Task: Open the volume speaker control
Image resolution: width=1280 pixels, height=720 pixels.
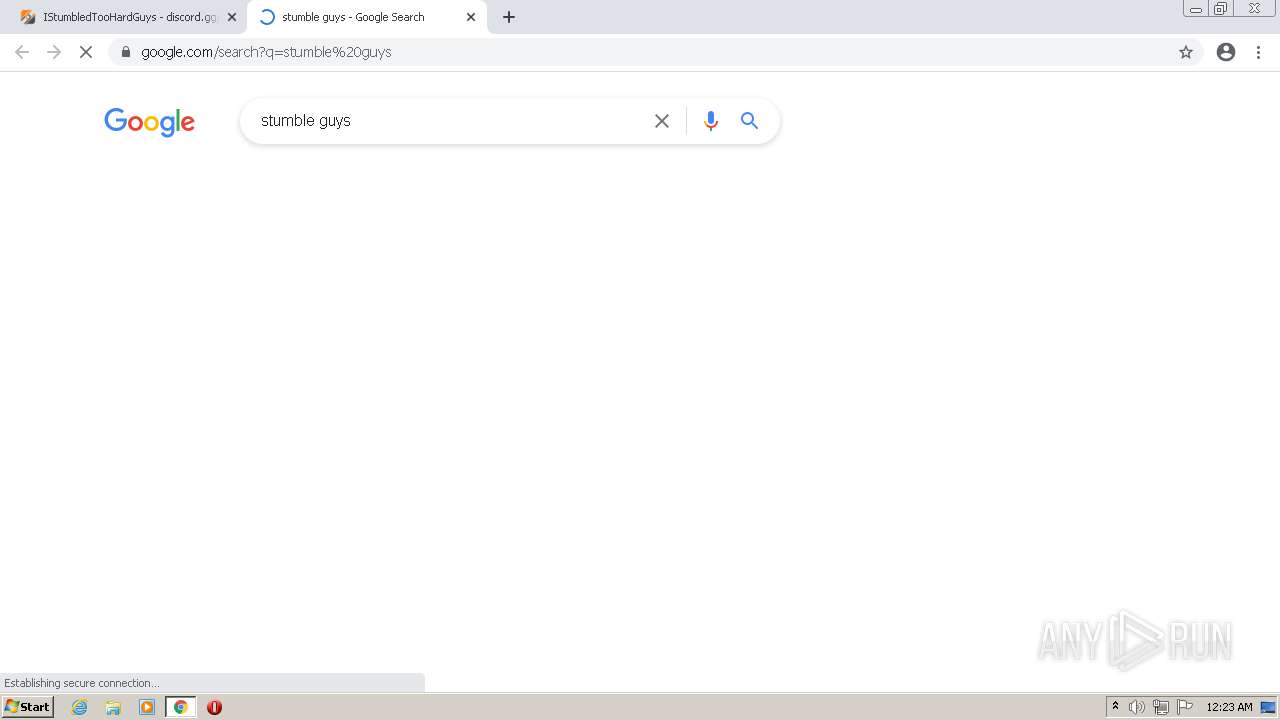Action: [1137, 707]
